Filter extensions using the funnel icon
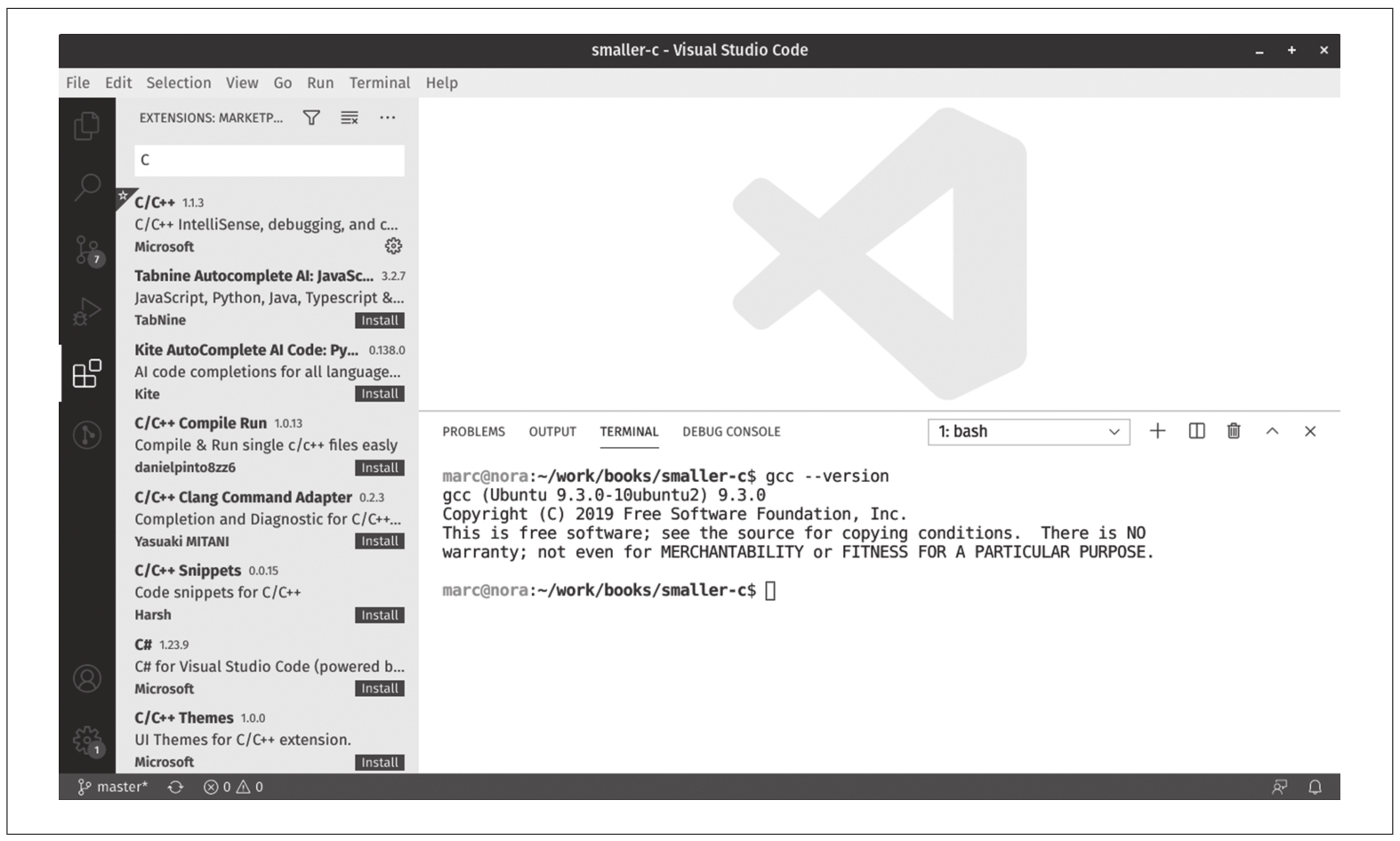 pos(311,117)
